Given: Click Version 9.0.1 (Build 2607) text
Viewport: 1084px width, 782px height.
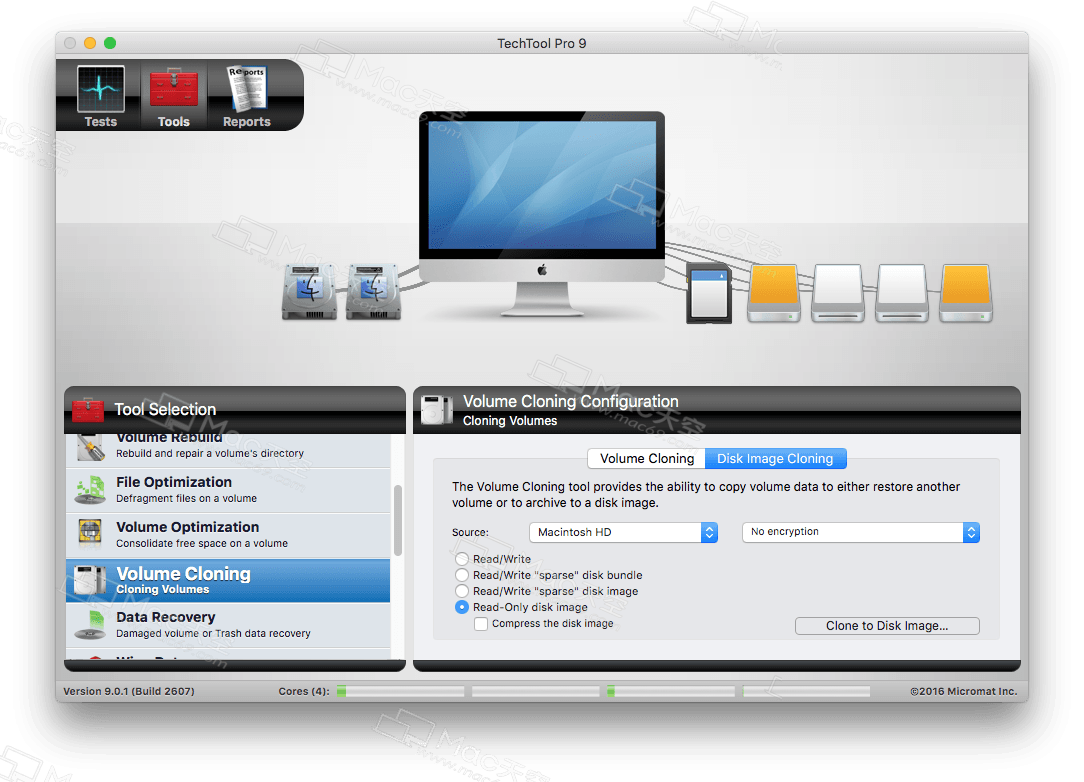Looking at the screenshot, I should pyautogui.click(x=129, y=691).
